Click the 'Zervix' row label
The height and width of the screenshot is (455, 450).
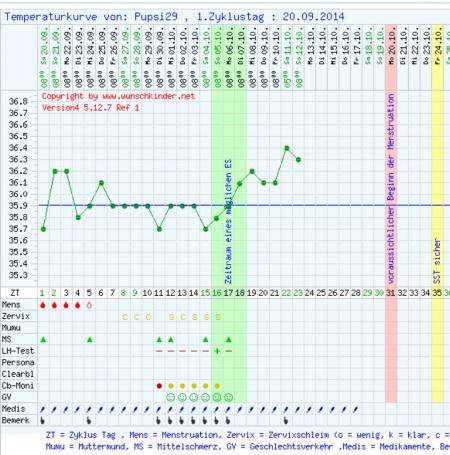[16, 316]
